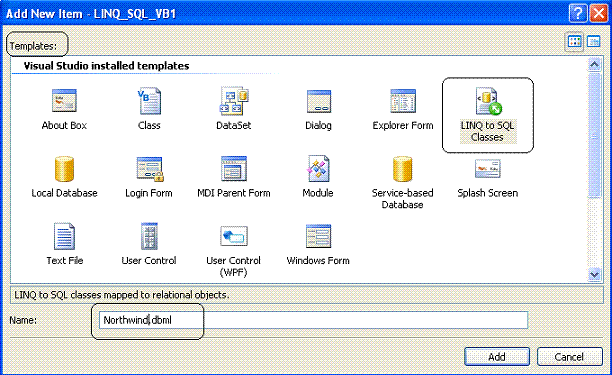Choose the User Control template icon
This screenshot has height=375, width=612.
[x=149, y=236]
